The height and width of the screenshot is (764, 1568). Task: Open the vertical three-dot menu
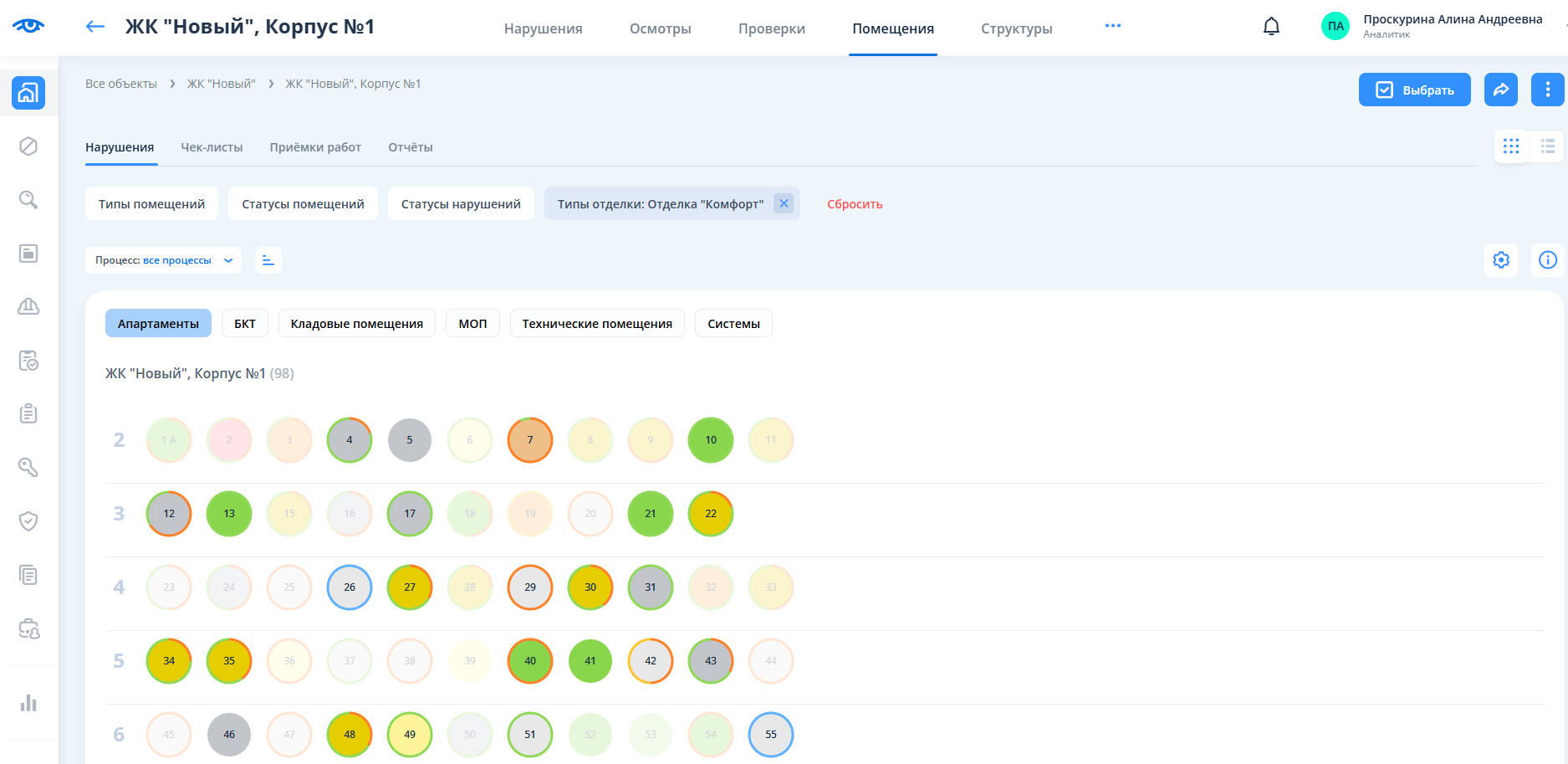click(x=1547, y=90)
